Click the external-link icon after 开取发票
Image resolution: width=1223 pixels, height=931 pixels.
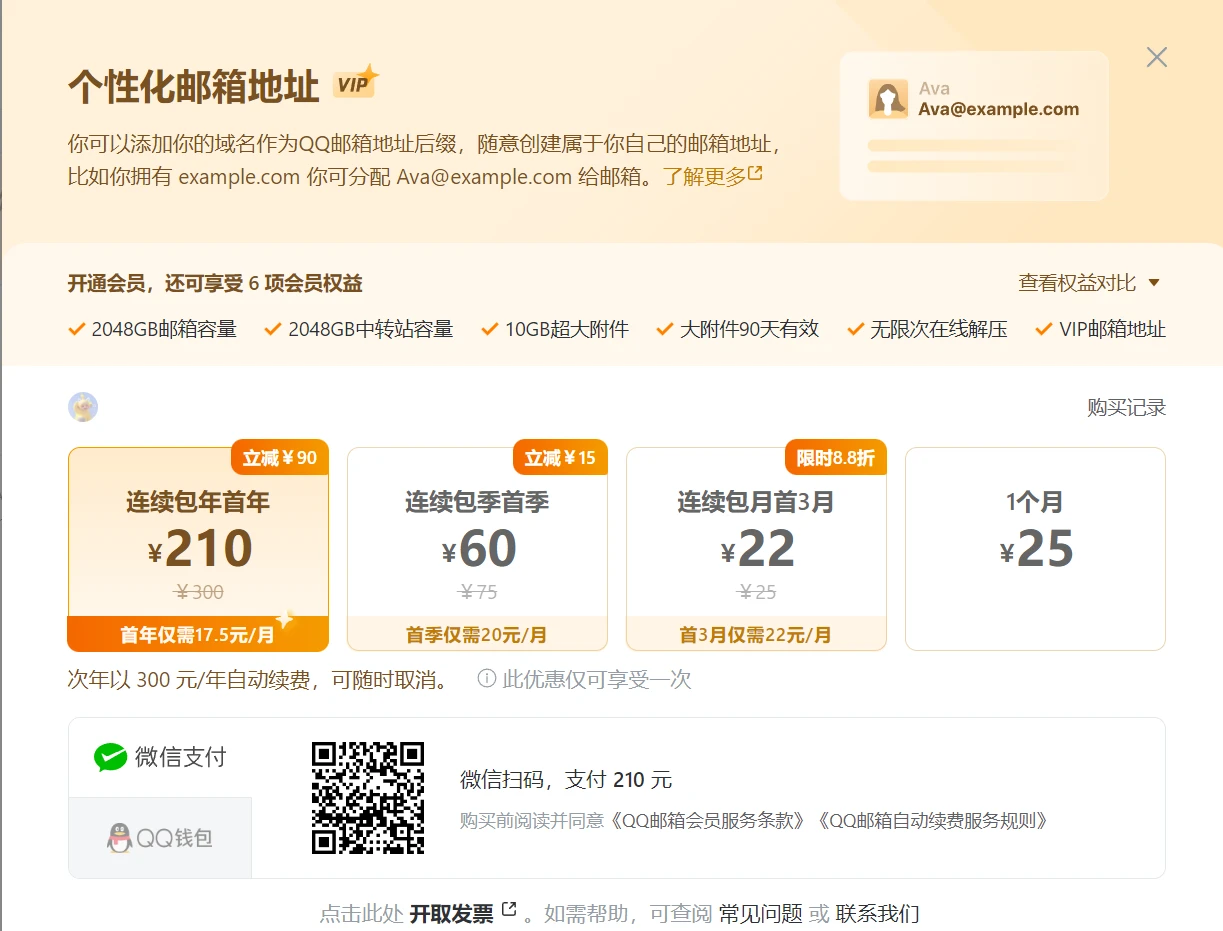[509, 909]
